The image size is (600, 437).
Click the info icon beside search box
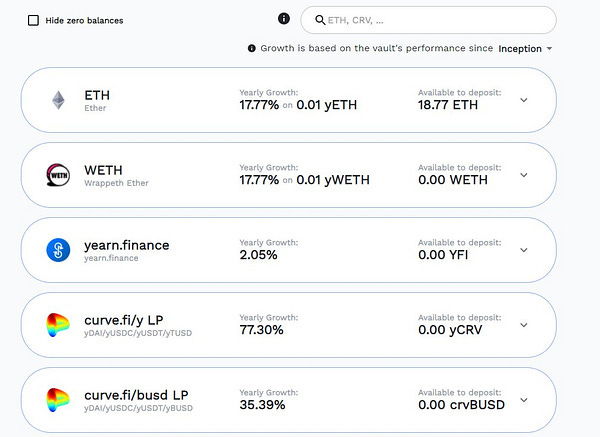click(284, 18)
